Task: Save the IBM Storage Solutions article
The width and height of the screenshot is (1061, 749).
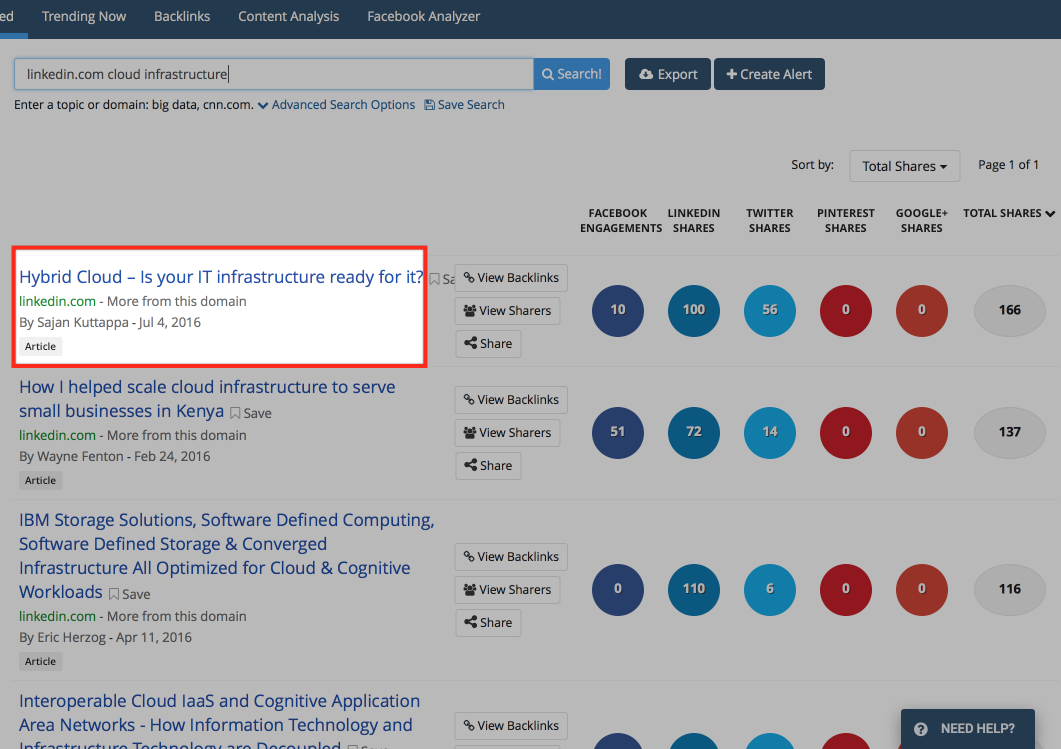Action: [x=129, y=594]
